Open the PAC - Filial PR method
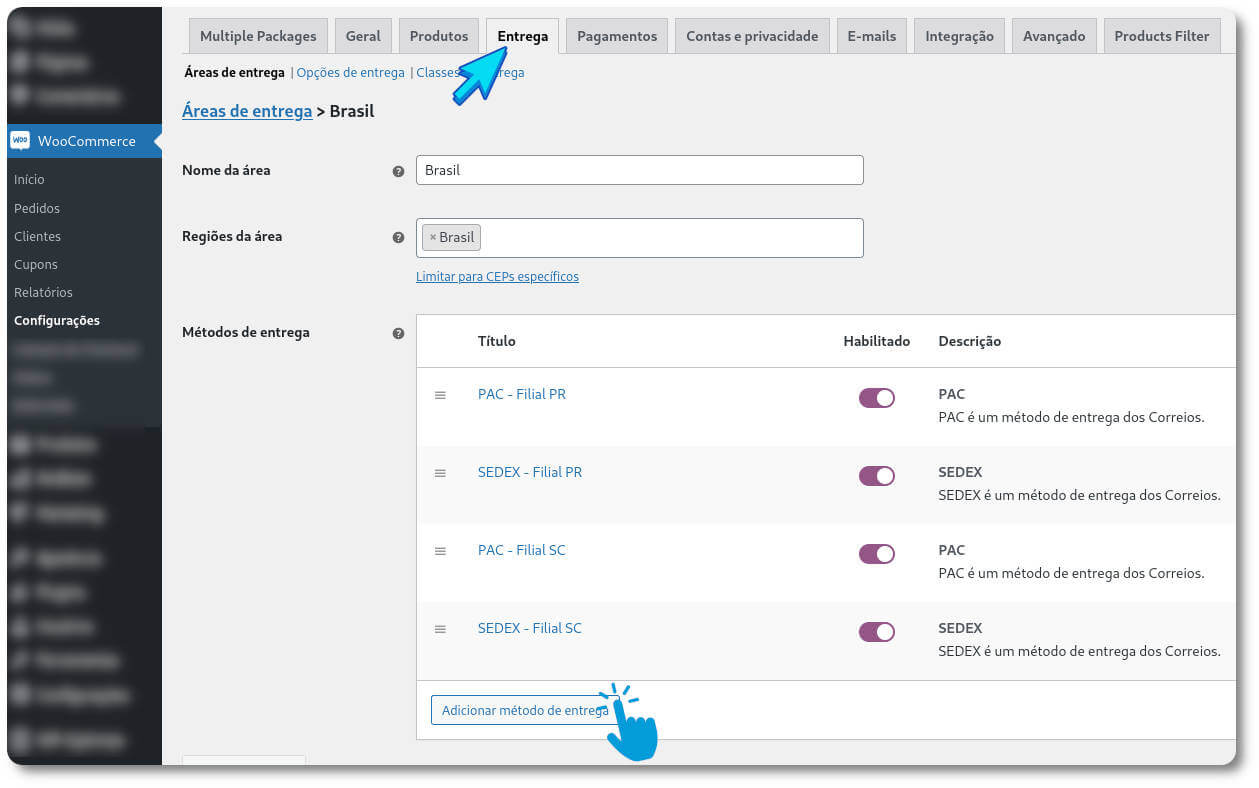This screenshot has height=788, width=1259. 522,395
